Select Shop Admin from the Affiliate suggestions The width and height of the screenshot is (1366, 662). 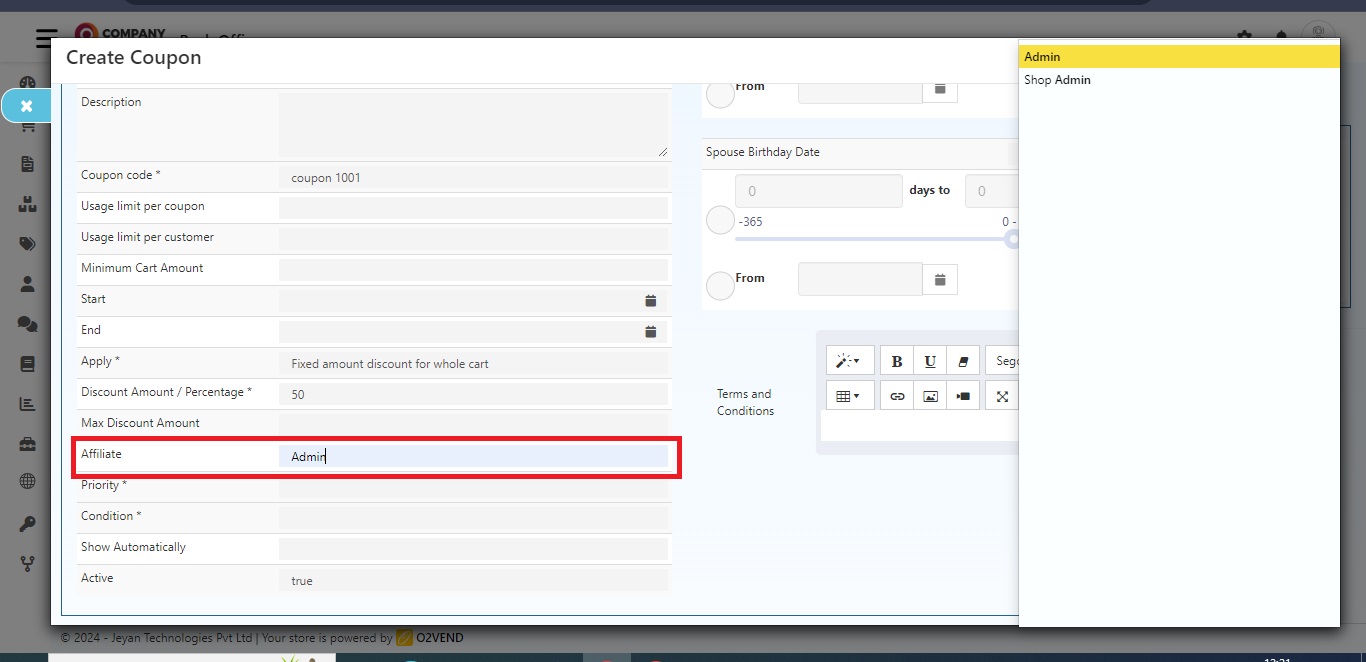pos(1057,80)
